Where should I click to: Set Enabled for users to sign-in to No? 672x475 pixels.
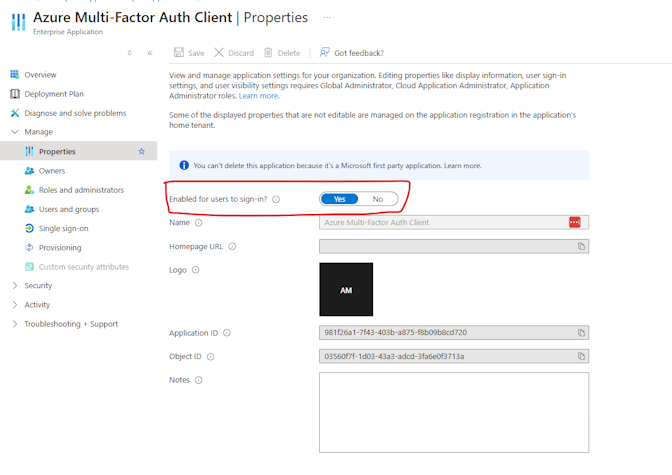[x=378, y=199]
